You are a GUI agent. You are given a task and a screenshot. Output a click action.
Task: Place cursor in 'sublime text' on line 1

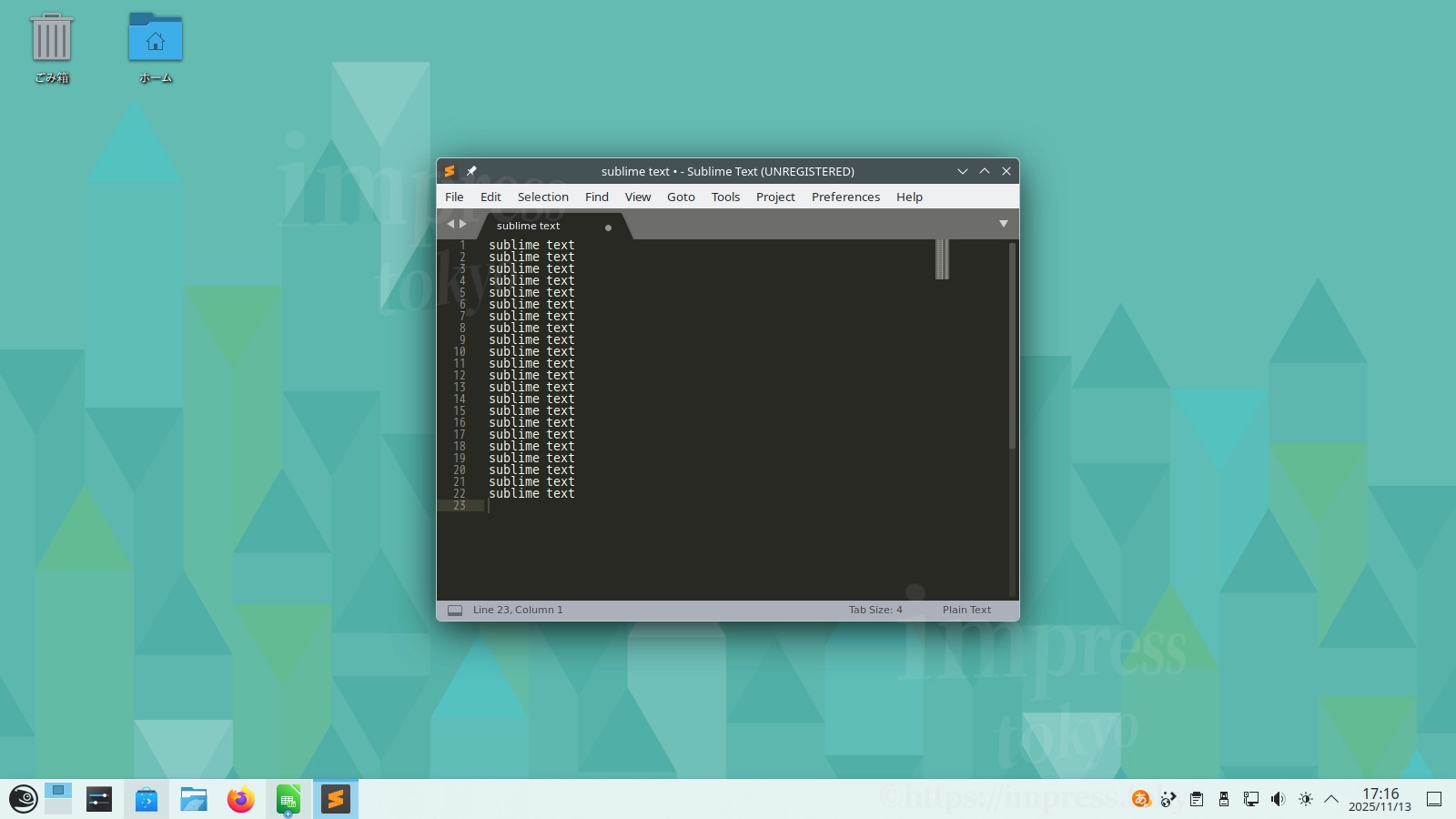pos(531,245)
